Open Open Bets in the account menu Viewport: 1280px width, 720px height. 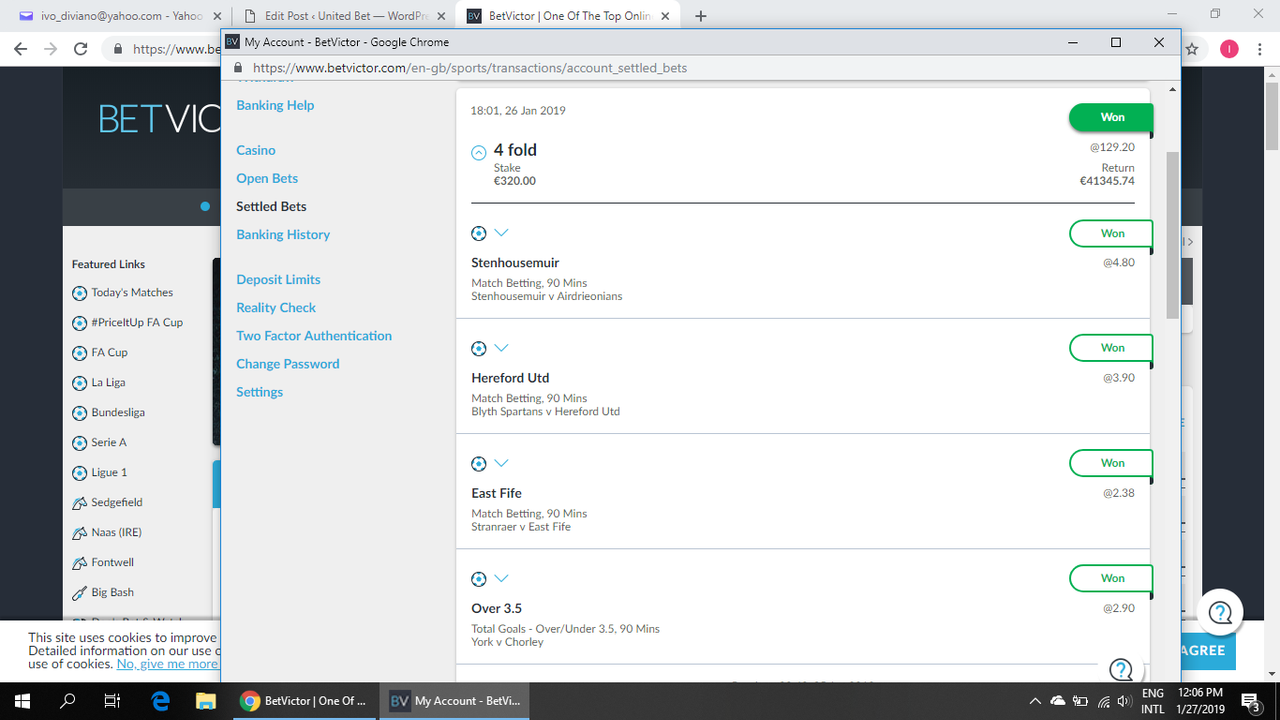[267, 178]
